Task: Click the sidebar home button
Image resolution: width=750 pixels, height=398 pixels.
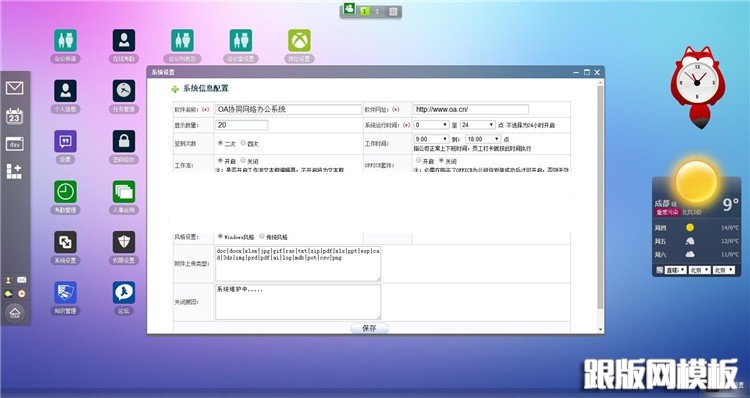Action: 15,313
